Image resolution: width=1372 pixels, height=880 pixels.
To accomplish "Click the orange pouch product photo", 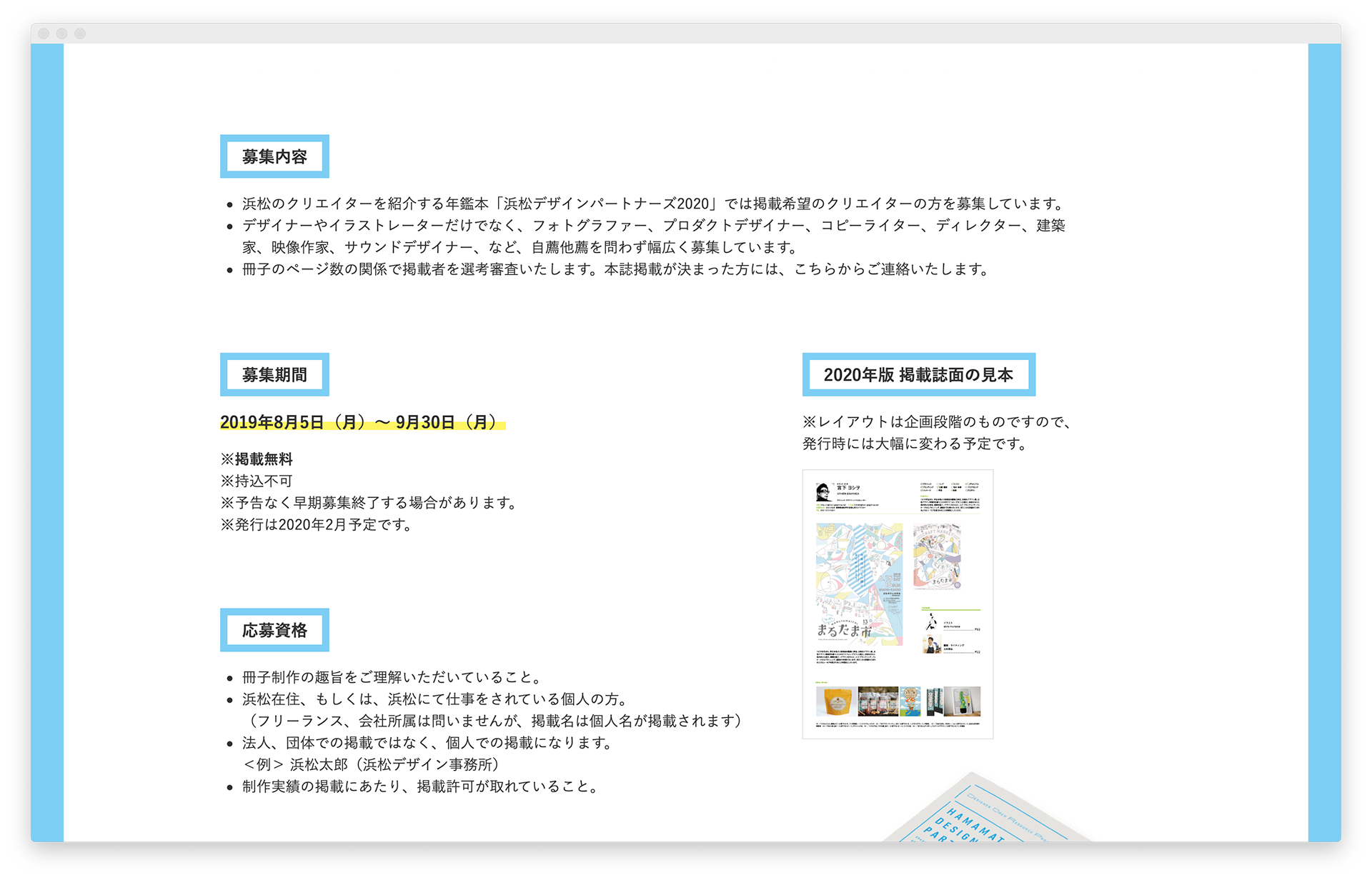I will click(x=835, y=701).
